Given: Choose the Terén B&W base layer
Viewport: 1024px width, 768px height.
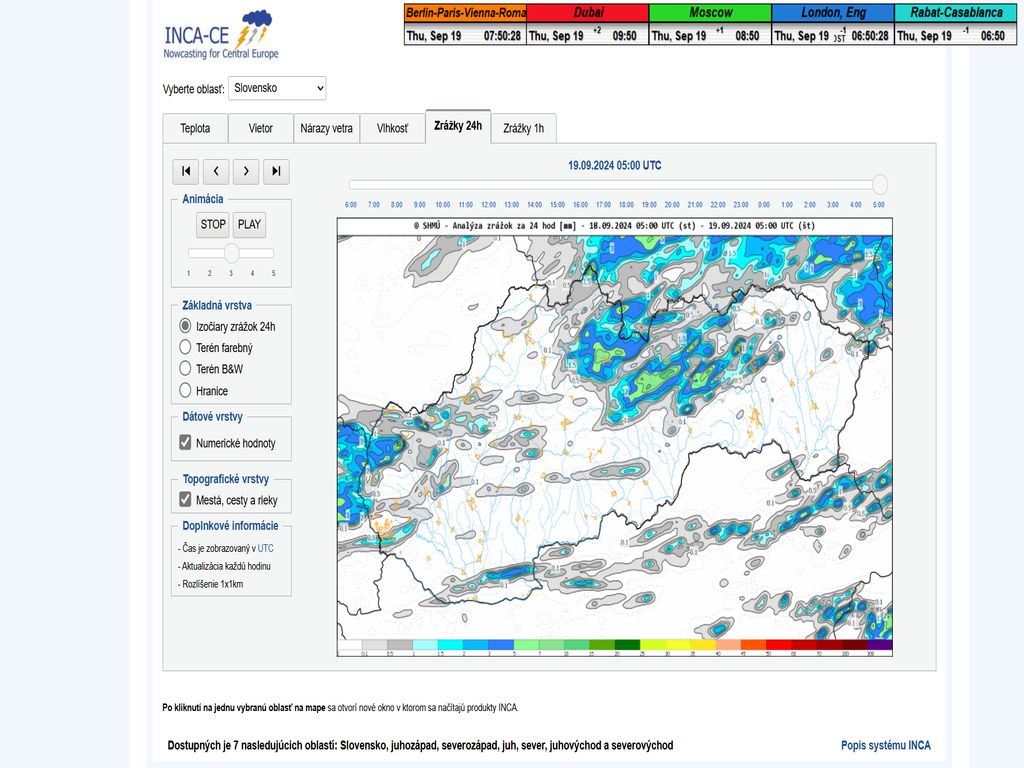Looking at the screenshot, I should (185, 369).
